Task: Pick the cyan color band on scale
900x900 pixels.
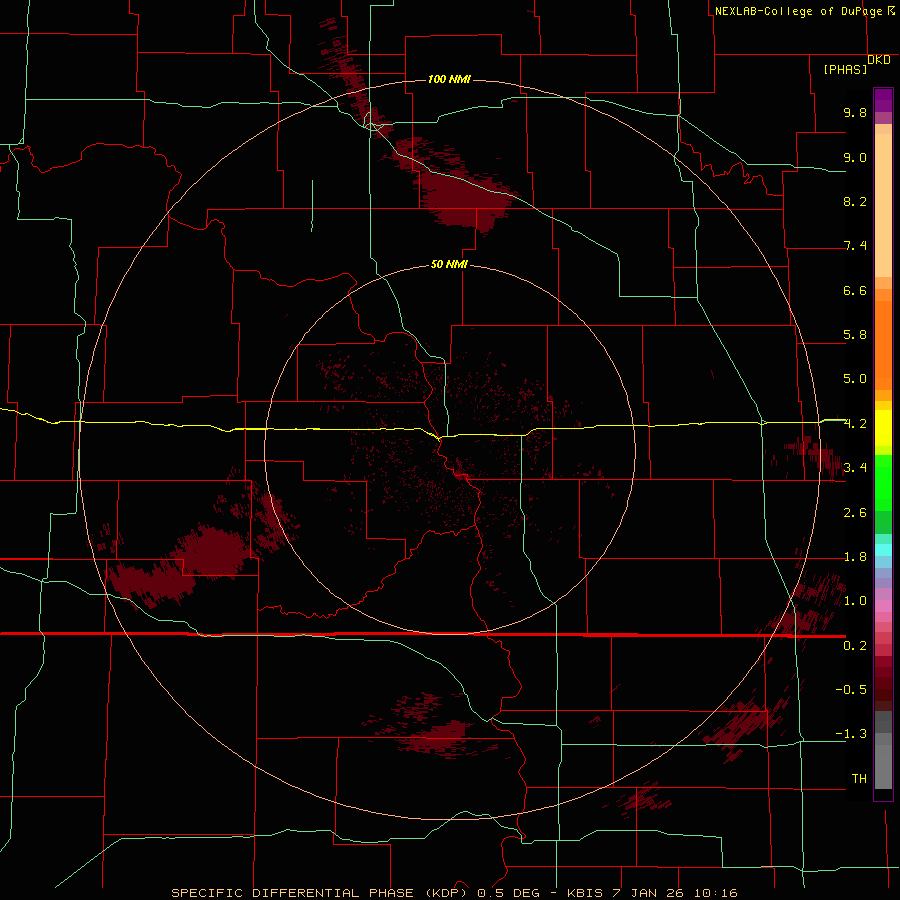Action: tap(883, 550)
